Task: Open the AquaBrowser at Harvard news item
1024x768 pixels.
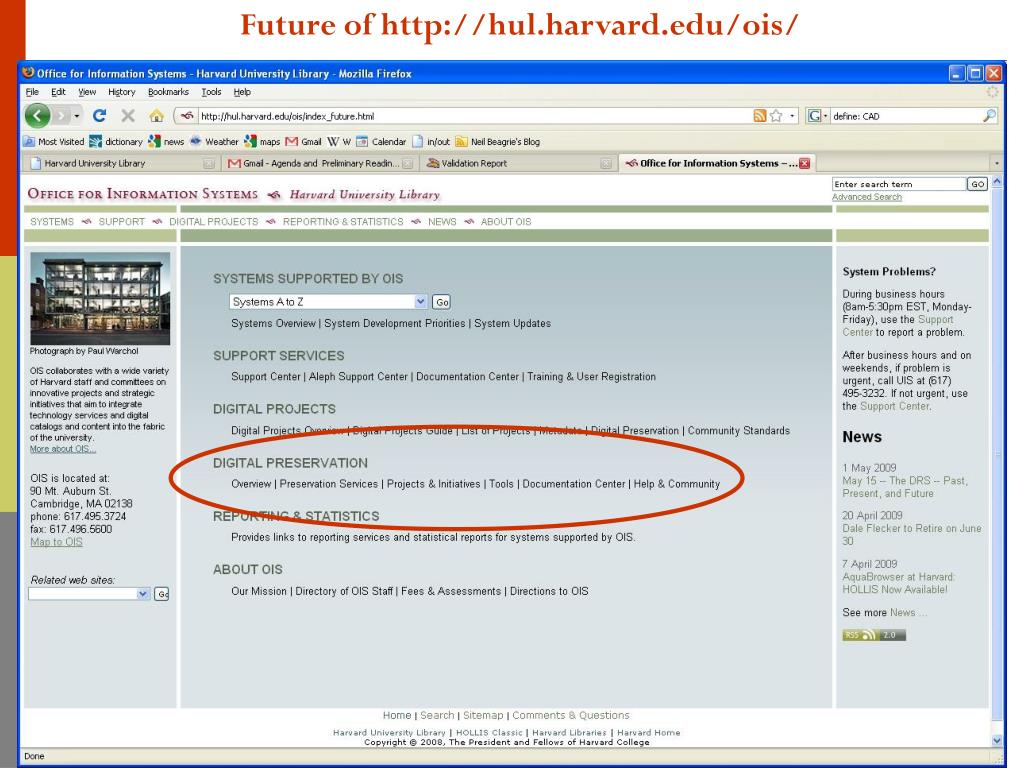Action: click(898, 583)
